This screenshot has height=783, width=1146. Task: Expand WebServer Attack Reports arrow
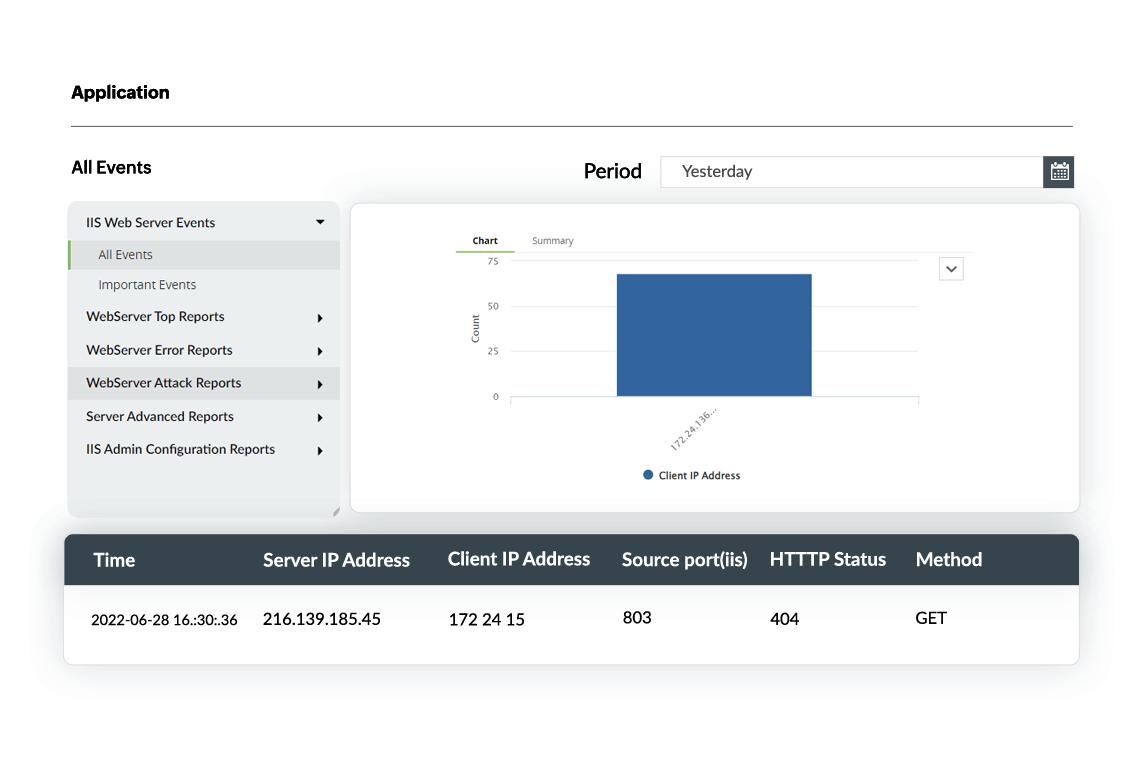pos(320,384)
